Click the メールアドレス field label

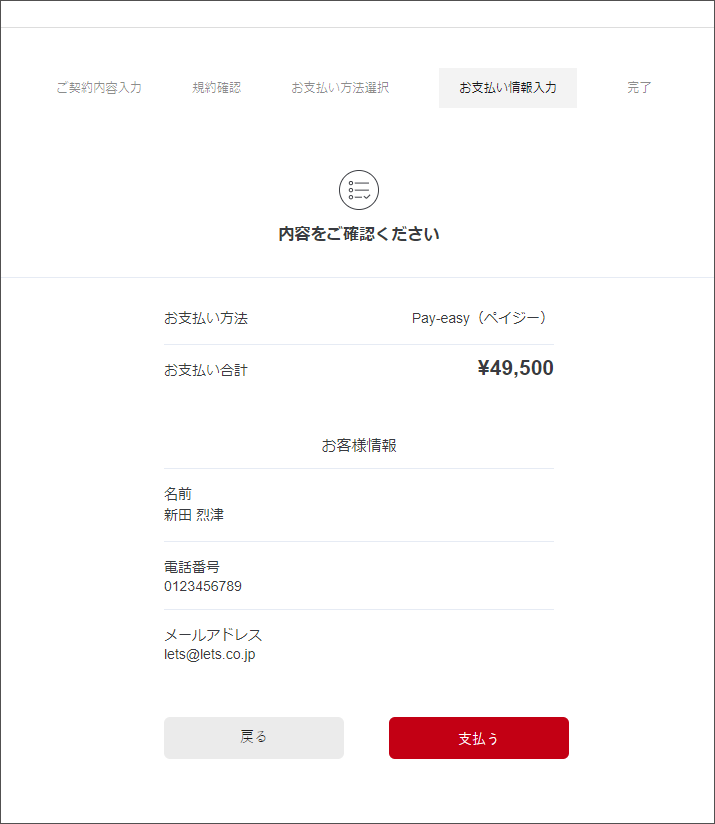[x=213, y=635]
